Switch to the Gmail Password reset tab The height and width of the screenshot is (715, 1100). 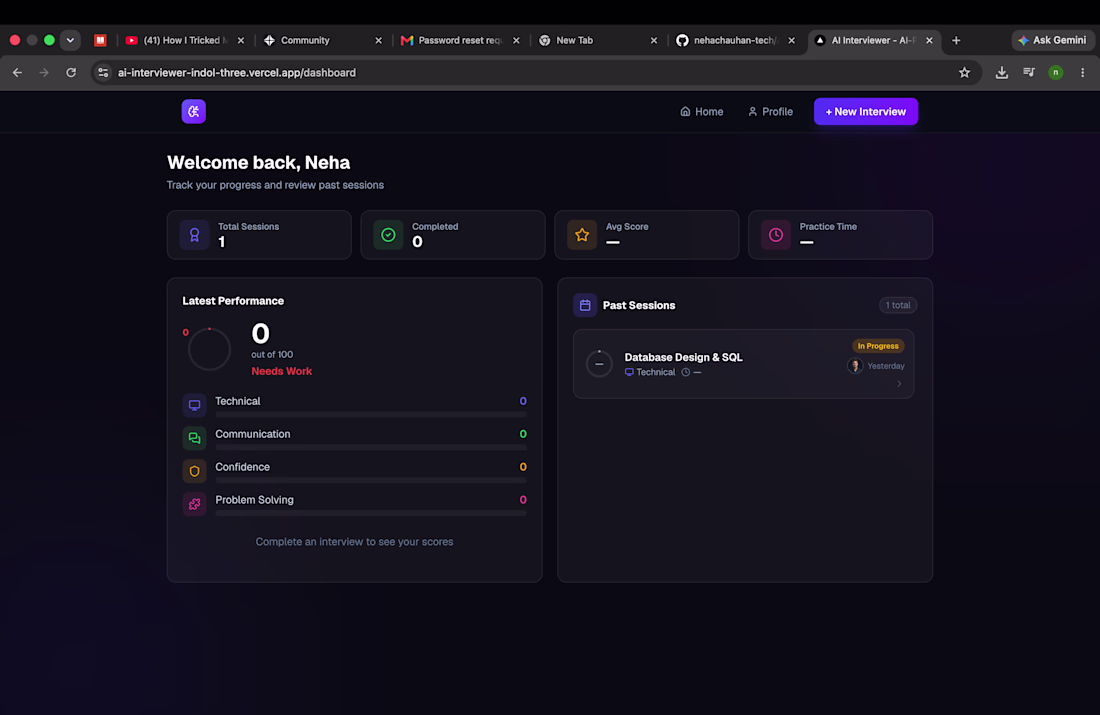460,41
